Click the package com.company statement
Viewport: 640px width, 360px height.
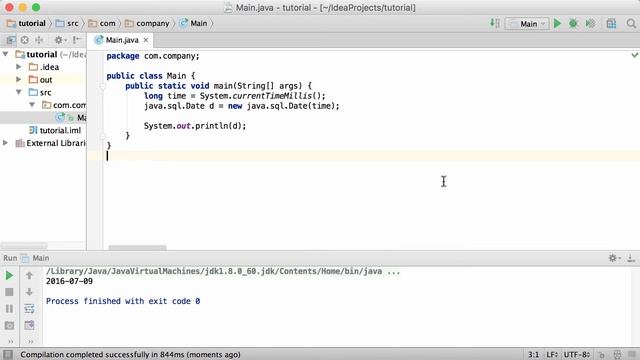[x=153, y=56]
